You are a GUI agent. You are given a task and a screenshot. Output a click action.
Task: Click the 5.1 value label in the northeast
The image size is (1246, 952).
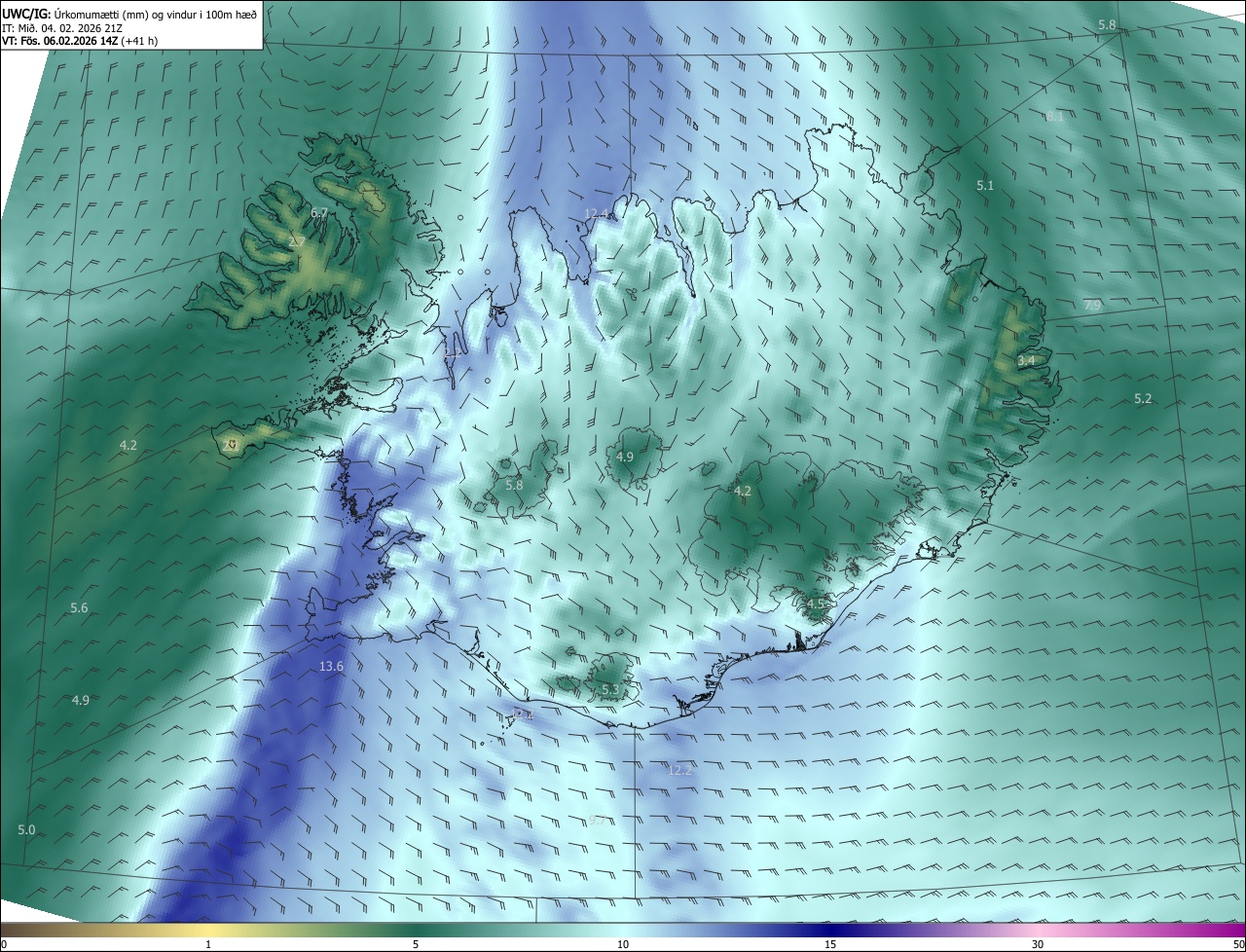point(985,185)
